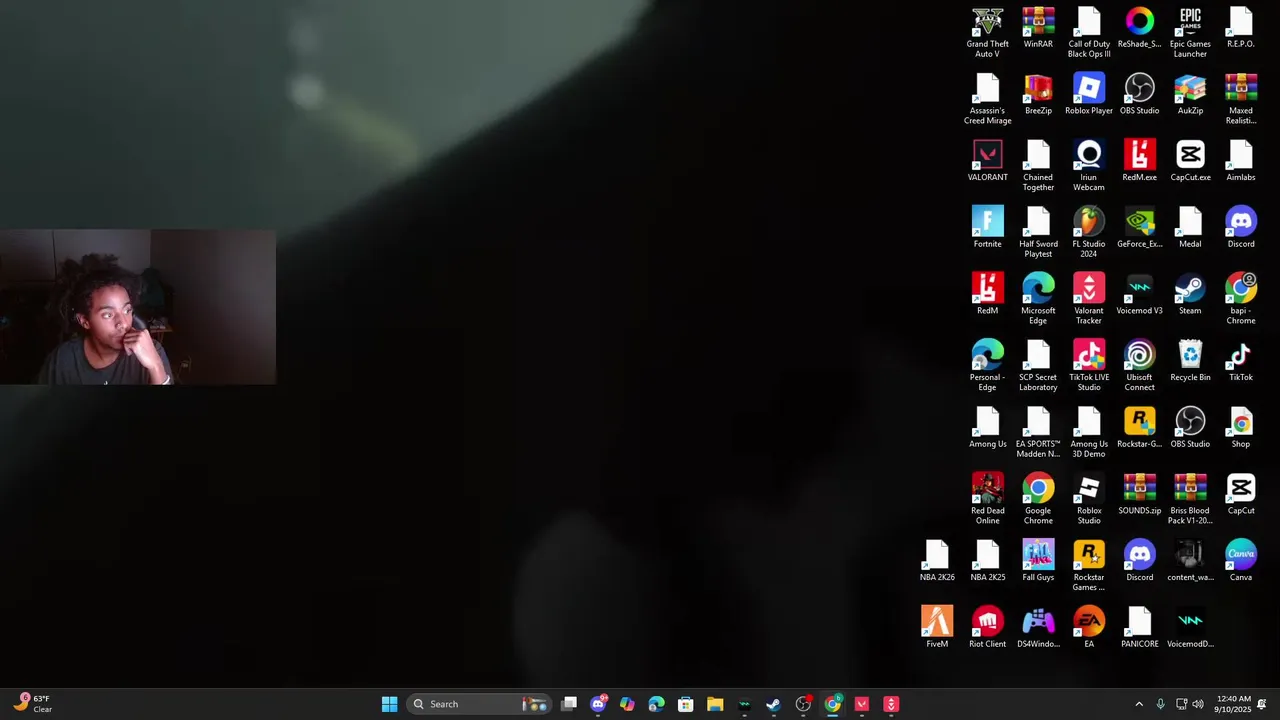Open the TikTok desktop shortcut
The height and width of the screenshot is (720, 1280).
[1241, 361]
